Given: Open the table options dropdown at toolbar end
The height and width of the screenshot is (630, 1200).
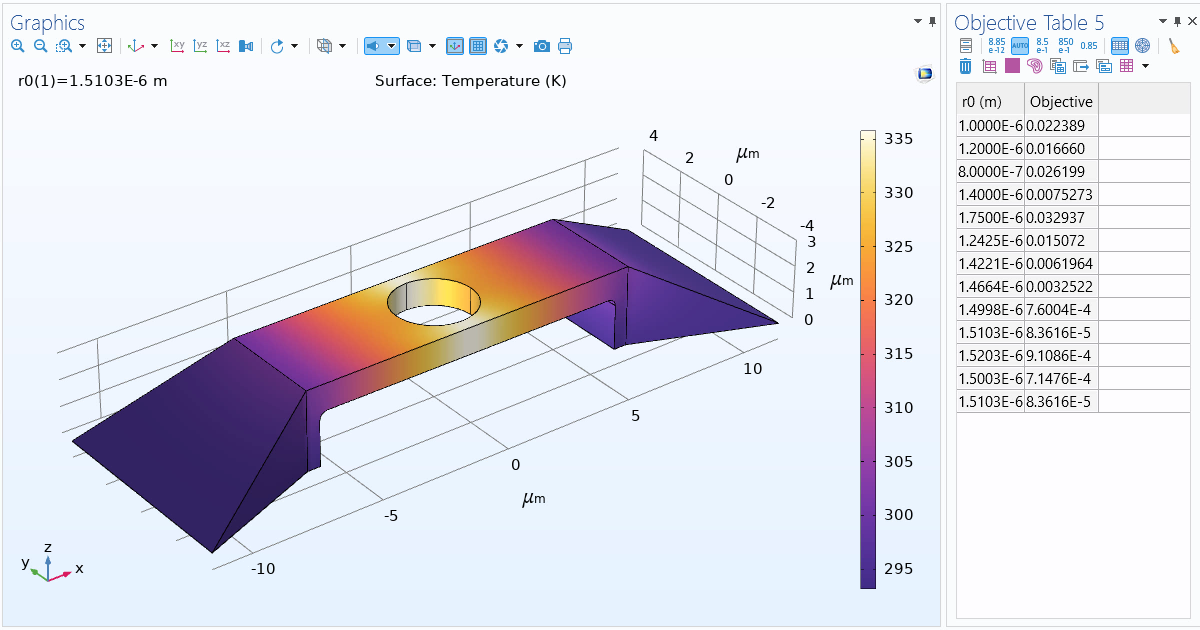Looking at the screenshot, I should point(1145,65).
